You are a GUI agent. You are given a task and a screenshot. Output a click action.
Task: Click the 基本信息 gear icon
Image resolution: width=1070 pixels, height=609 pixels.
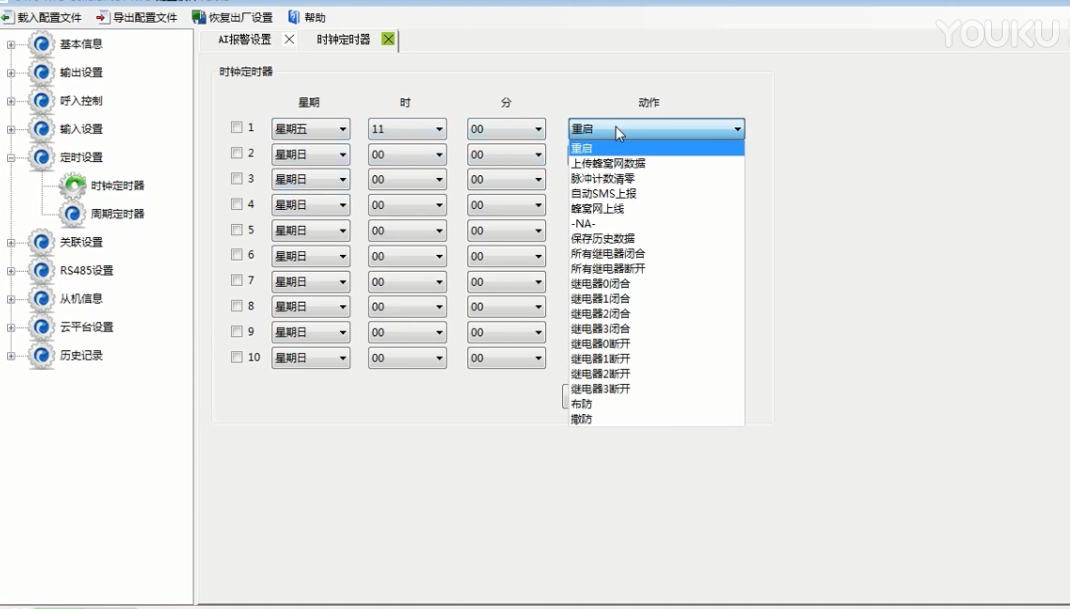[41, 44]
